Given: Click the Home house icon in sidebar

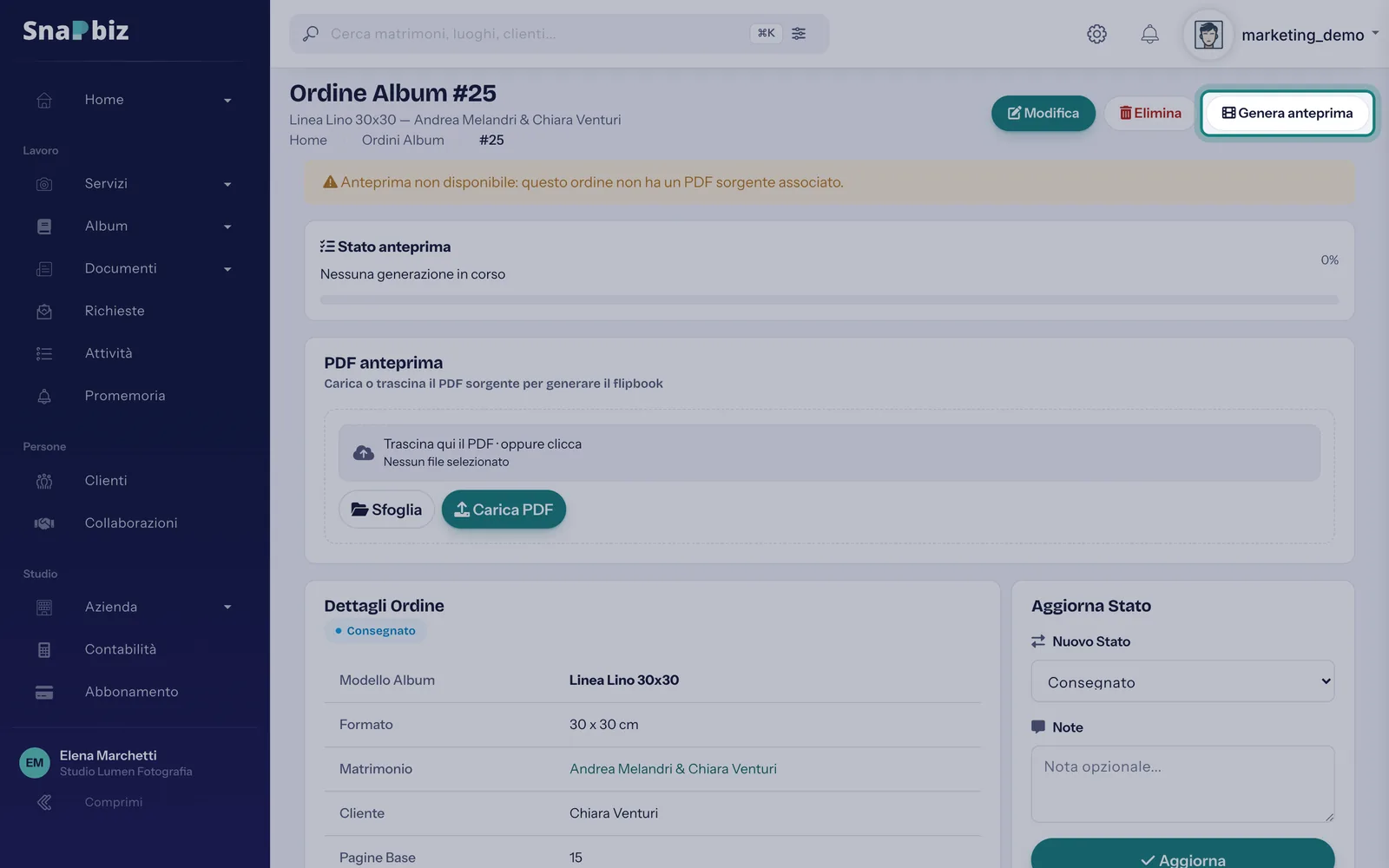Looking at the screenshot, I should click(x=44, y=100).
